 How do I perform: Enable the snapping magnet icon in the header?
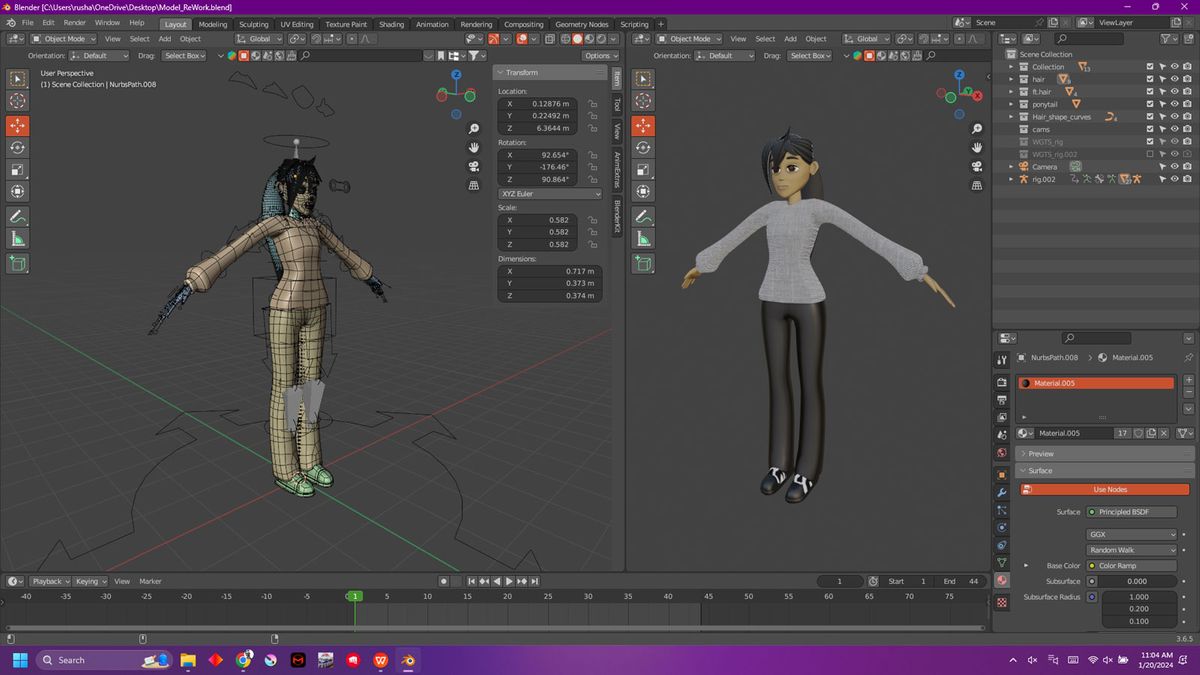click(317, 39)
